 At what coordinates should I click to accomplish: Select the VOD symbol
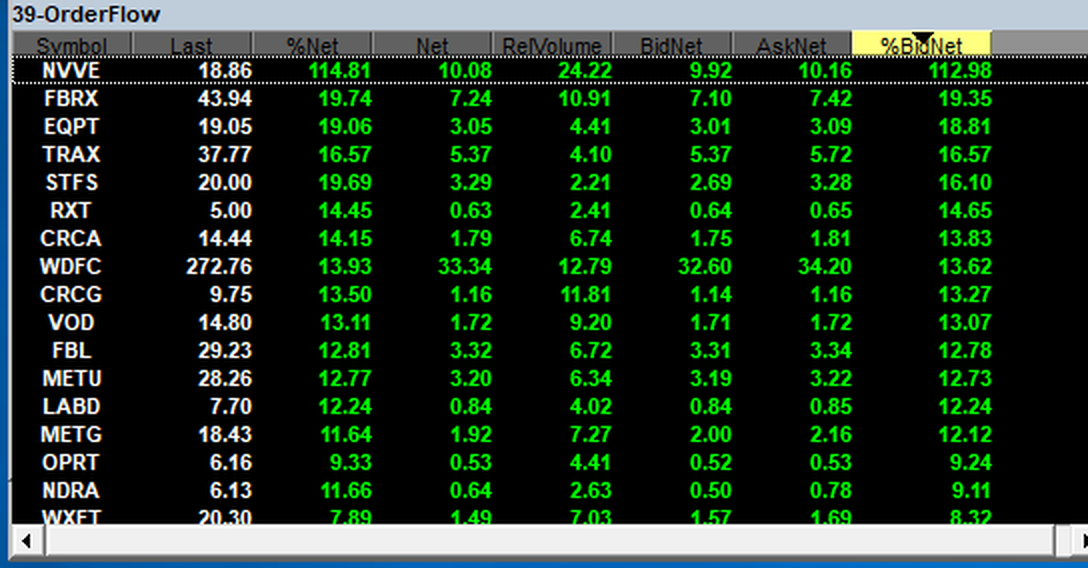pyautogui.click(x=71, y=322)
